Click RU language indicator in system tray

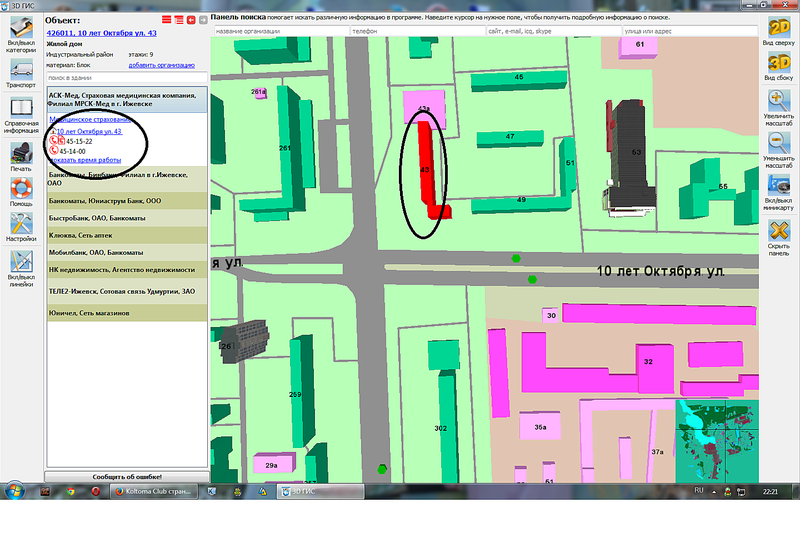click(x=698, y=490)
